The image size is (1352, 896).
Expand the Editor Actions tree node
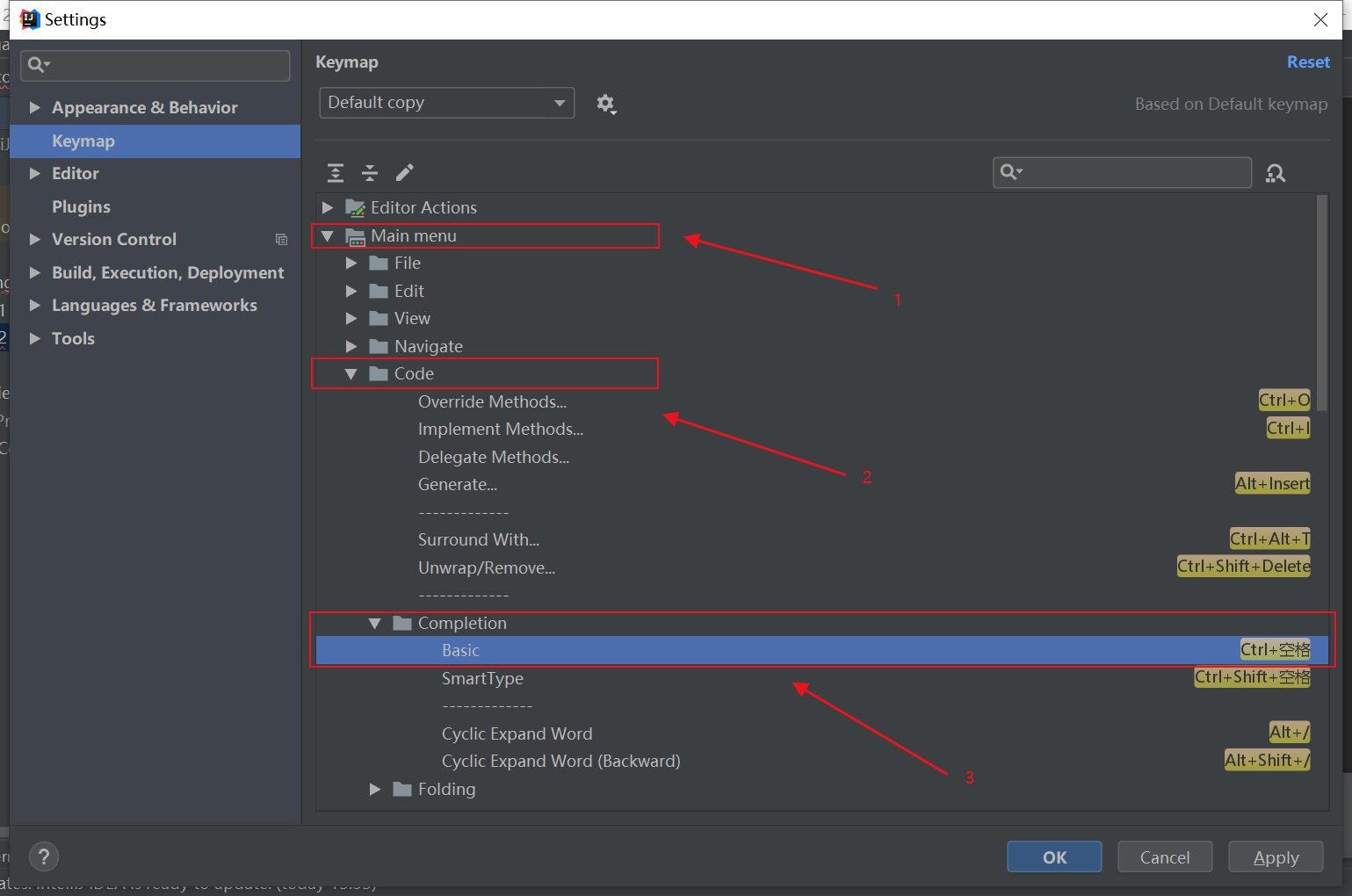point(328,208)
